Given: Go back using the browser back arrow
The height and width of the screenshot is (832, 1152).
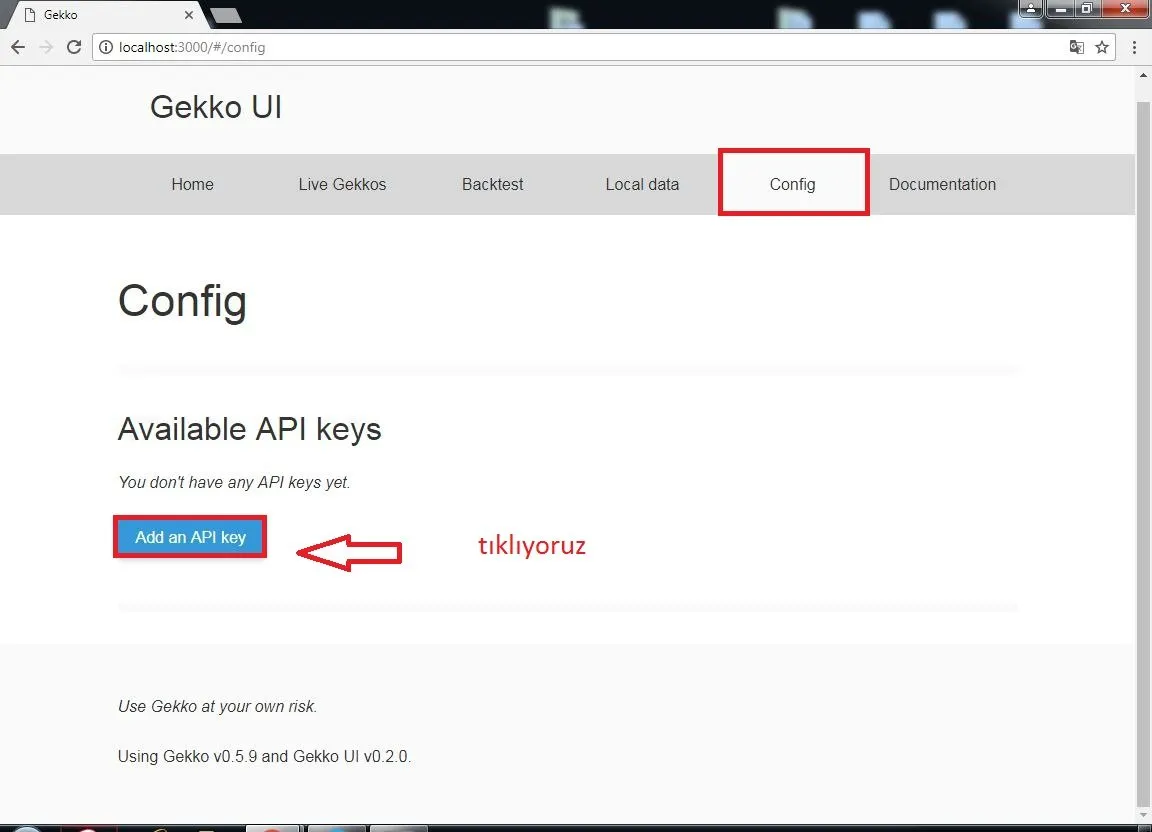Looking at the screenshot, I should coord(18,47).
